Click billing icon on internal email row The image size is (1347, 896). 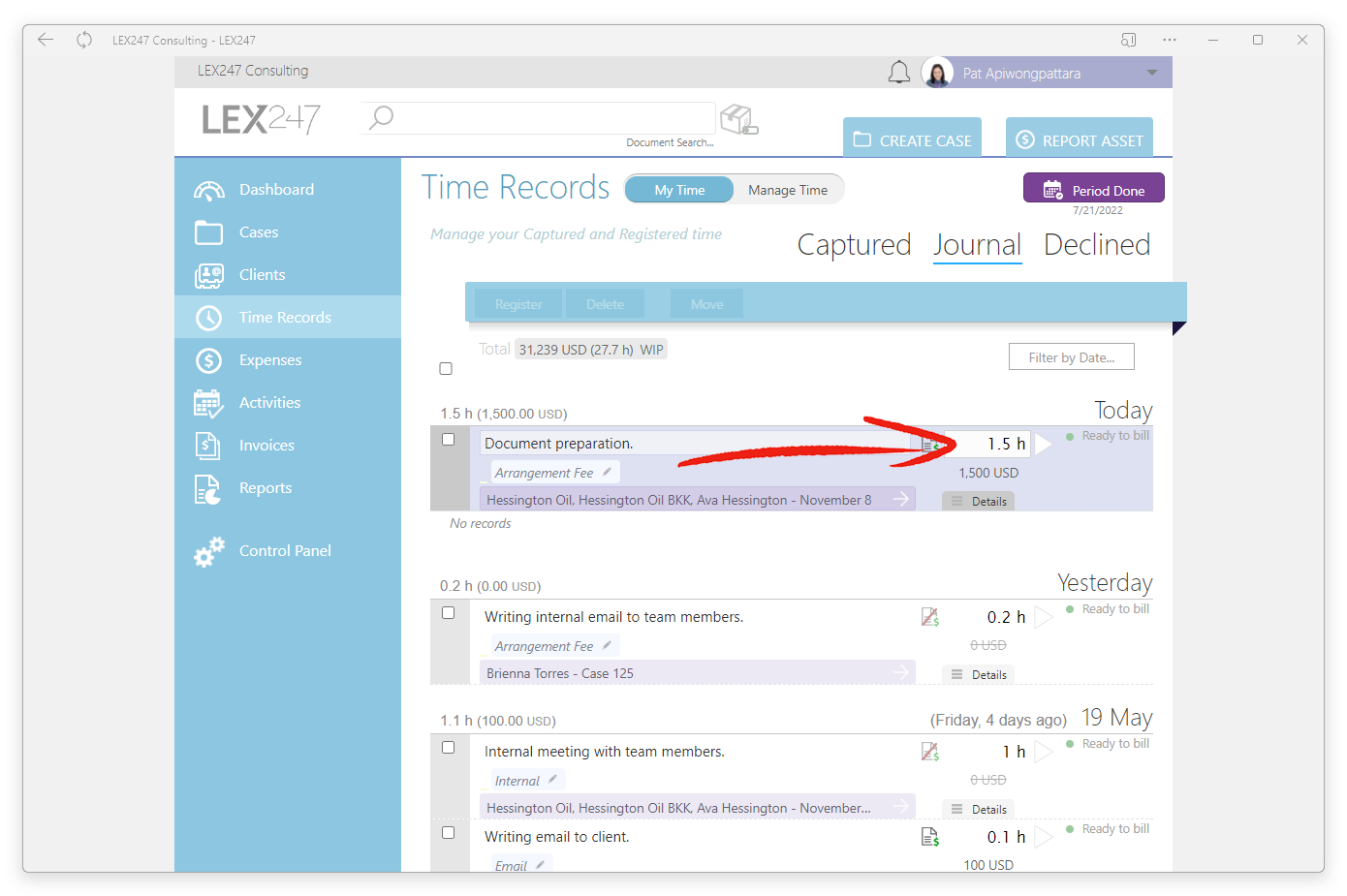[930, 617]
